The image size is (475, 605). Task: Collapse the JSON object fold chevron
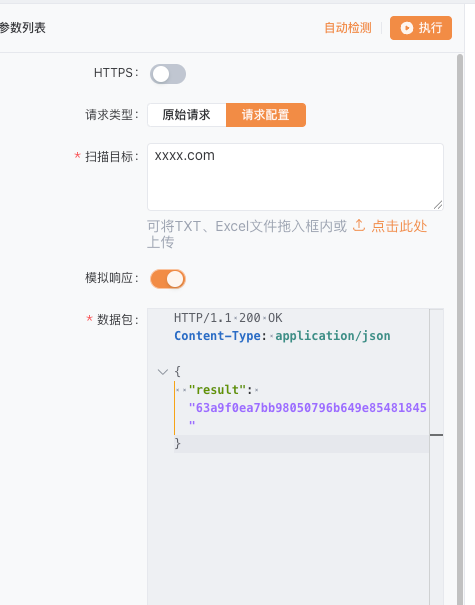coord(163,372)
